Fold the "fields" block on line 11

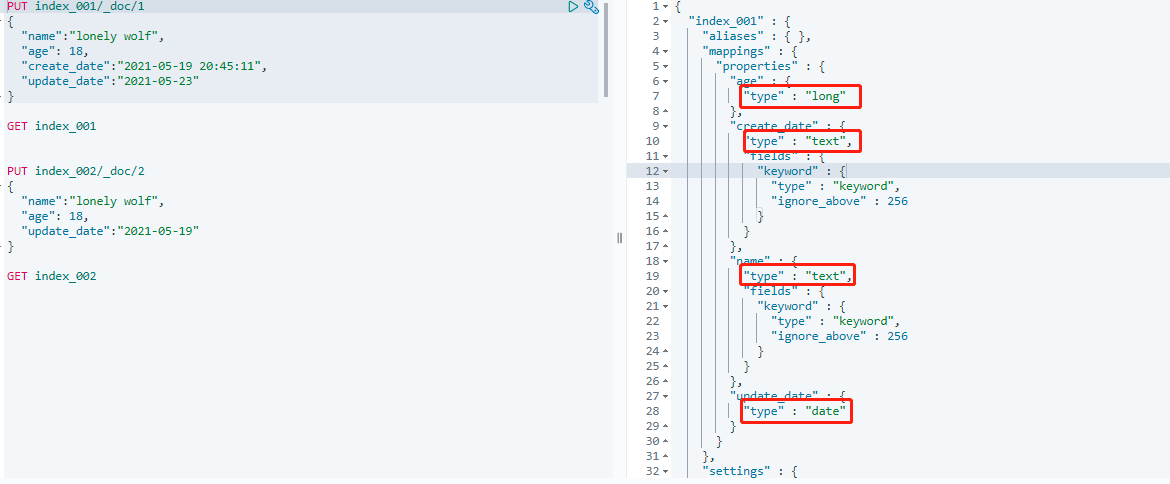coord(666,157)
